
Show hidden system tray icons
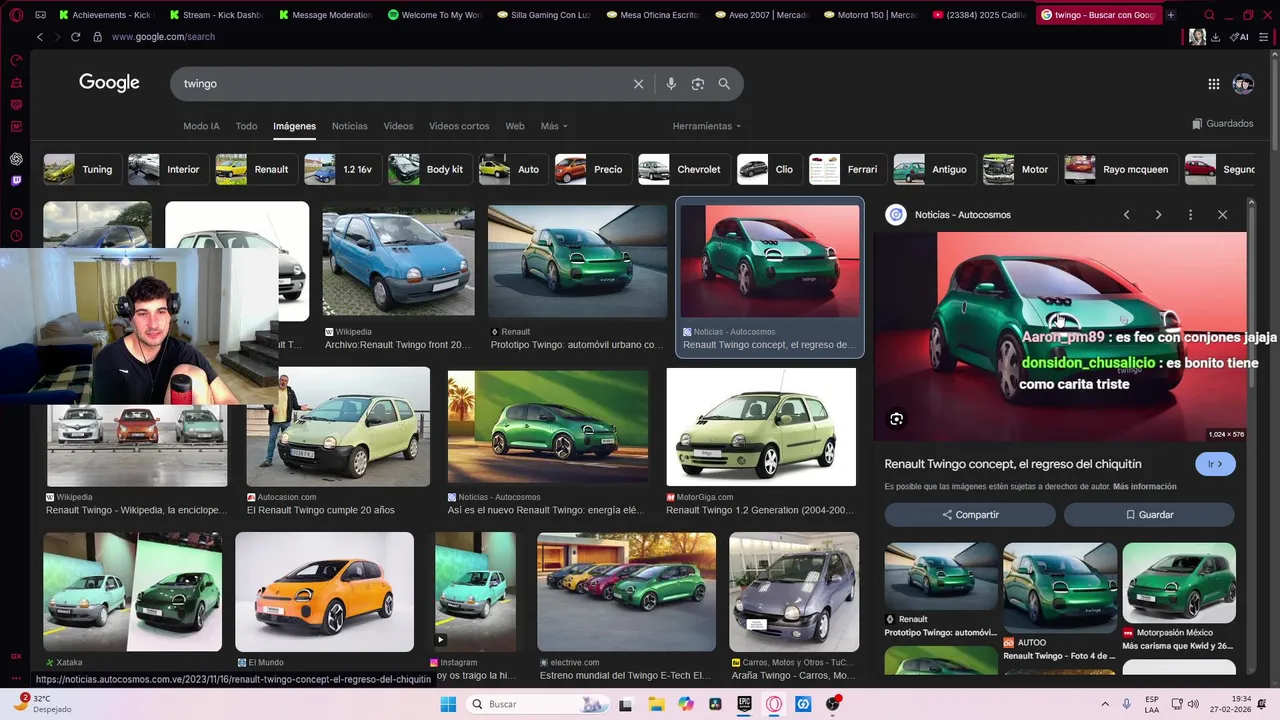tap(1104, 704)
